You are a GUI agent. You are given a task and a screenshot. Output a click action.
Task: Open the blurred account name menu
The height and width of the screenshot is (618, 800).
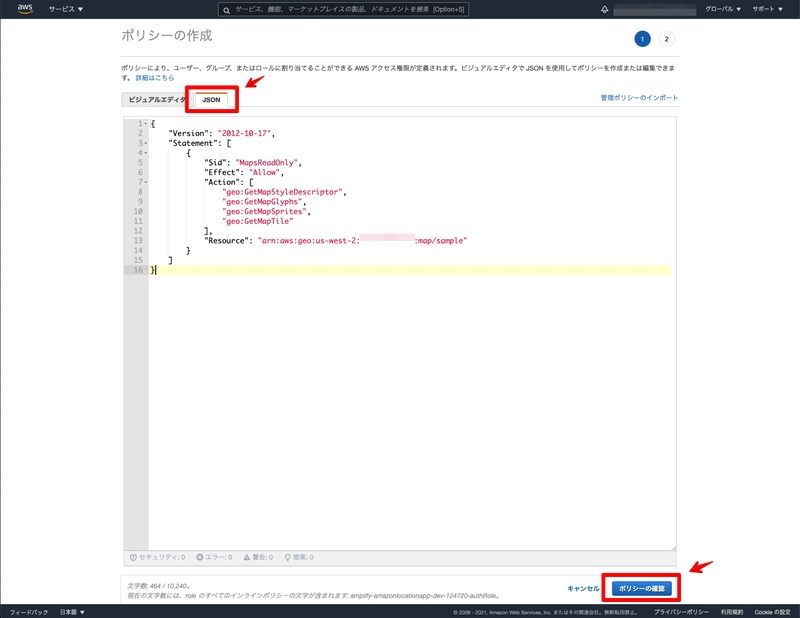point(655,10)
